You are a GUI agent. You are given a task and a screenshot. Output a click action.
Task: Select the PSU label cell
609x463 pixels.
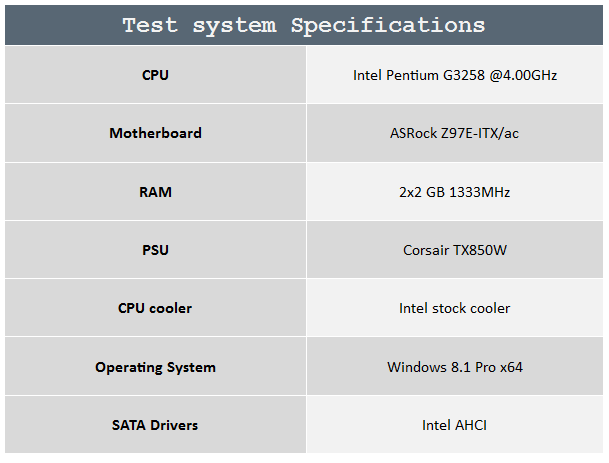(x=155, y=250)
